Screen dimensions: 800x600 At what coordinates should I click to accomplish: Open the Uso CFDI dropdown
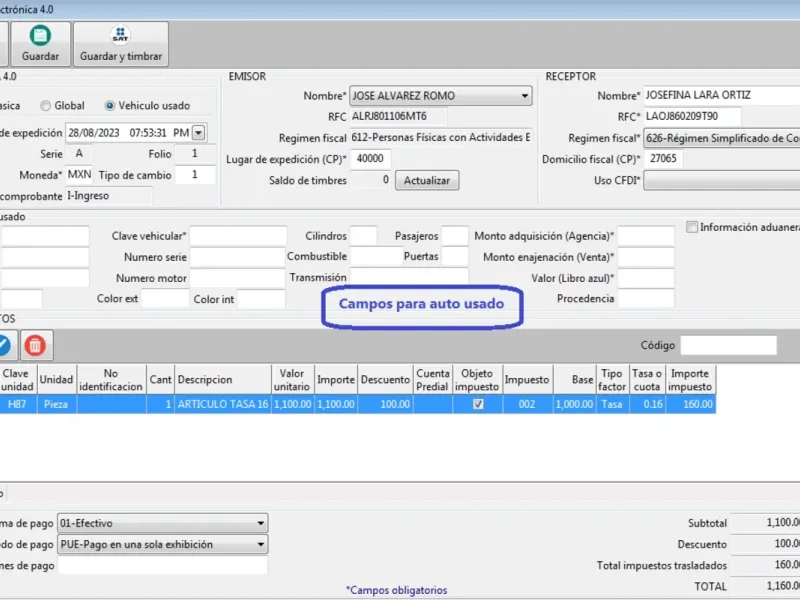click(721, 180)
